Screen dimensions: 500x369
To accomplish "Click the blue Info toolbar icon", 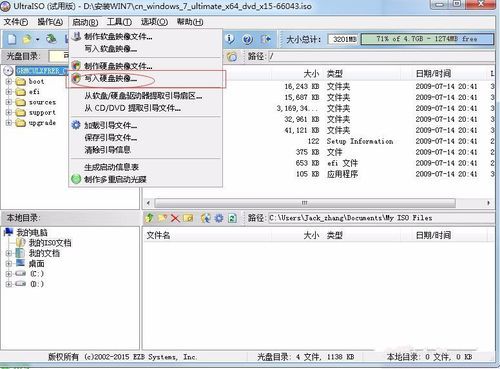I will click(230, 39).
